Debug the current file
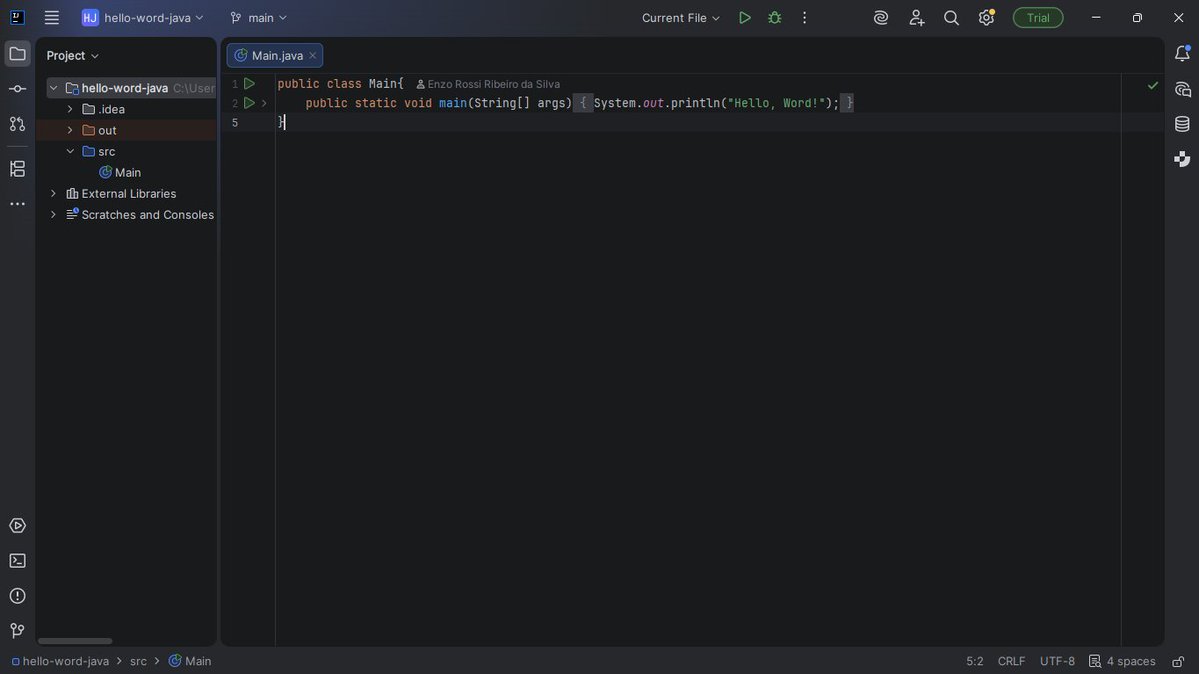 coord(775,18)
